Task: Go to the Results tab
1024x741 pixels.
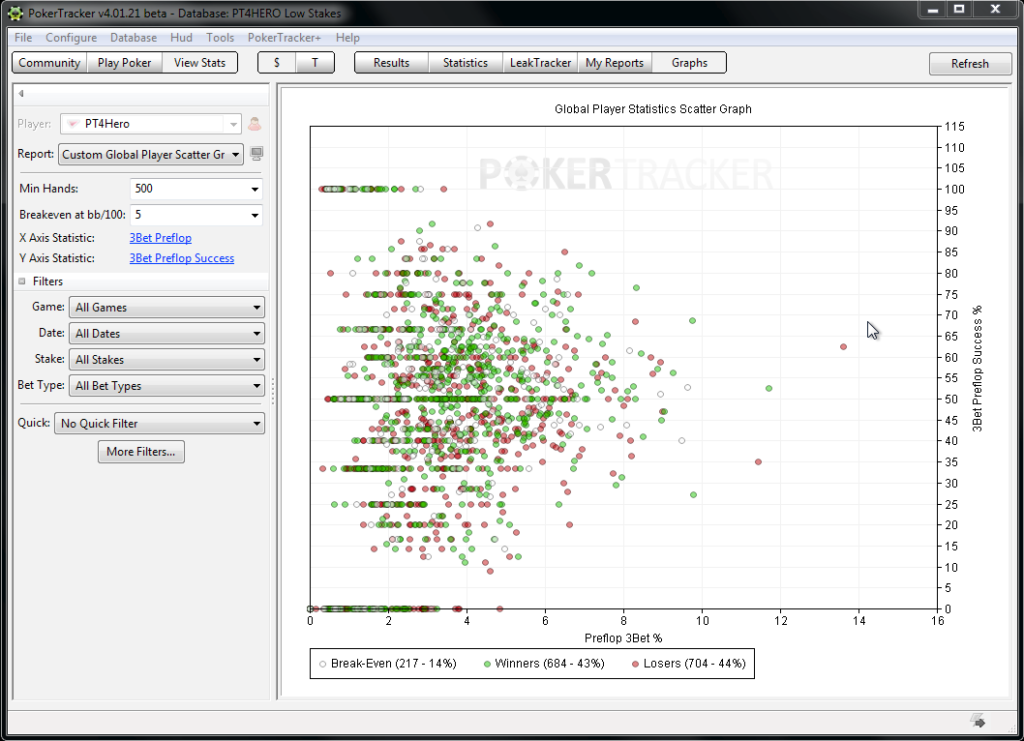Action: (x=391, y=63)
